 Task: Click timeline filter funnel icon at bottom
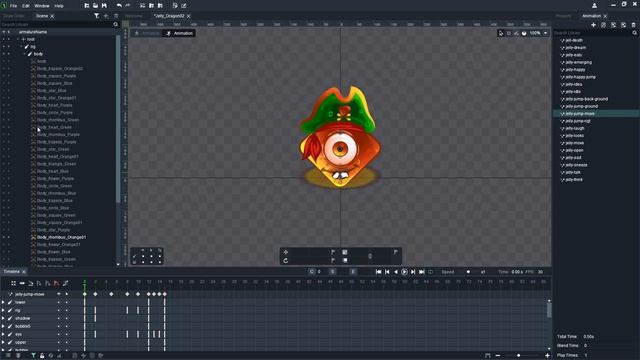tap(33, 356)
